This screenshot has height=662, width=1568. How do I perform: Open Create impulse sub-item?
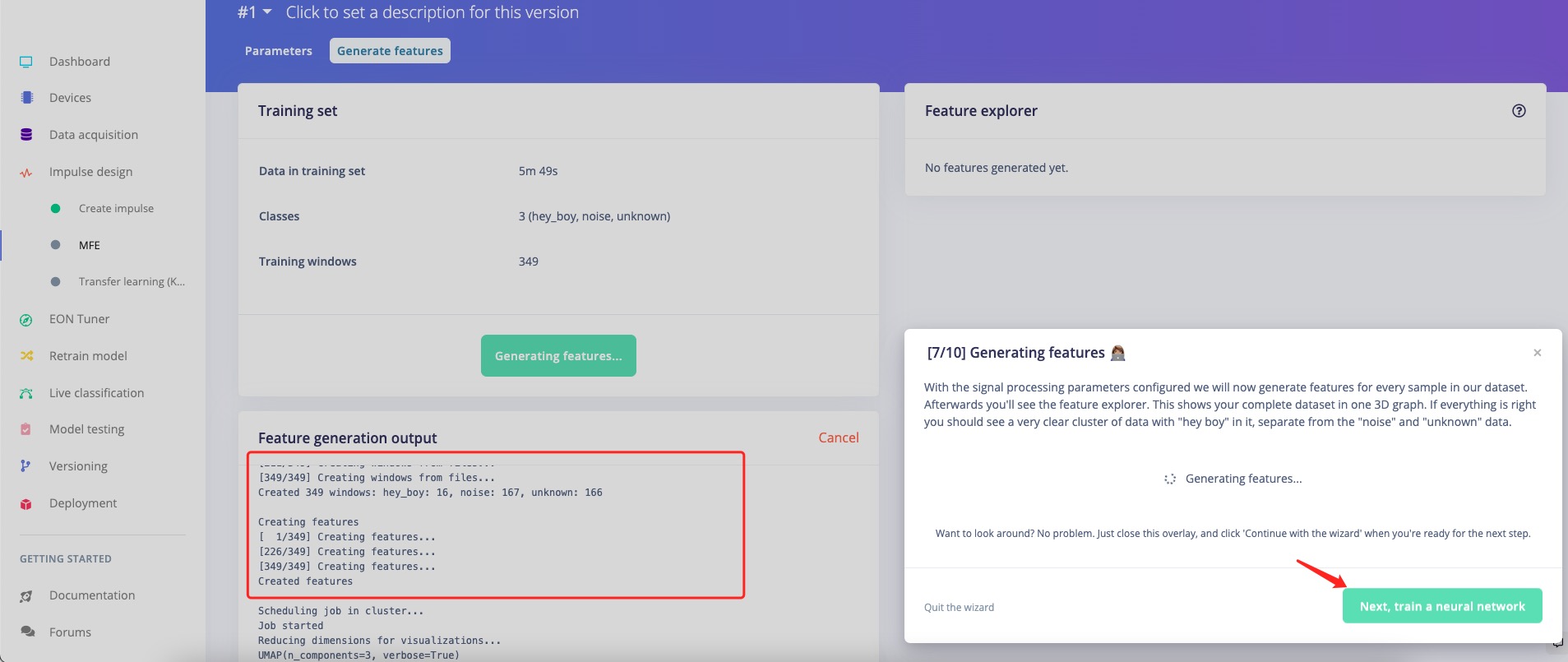116,209
